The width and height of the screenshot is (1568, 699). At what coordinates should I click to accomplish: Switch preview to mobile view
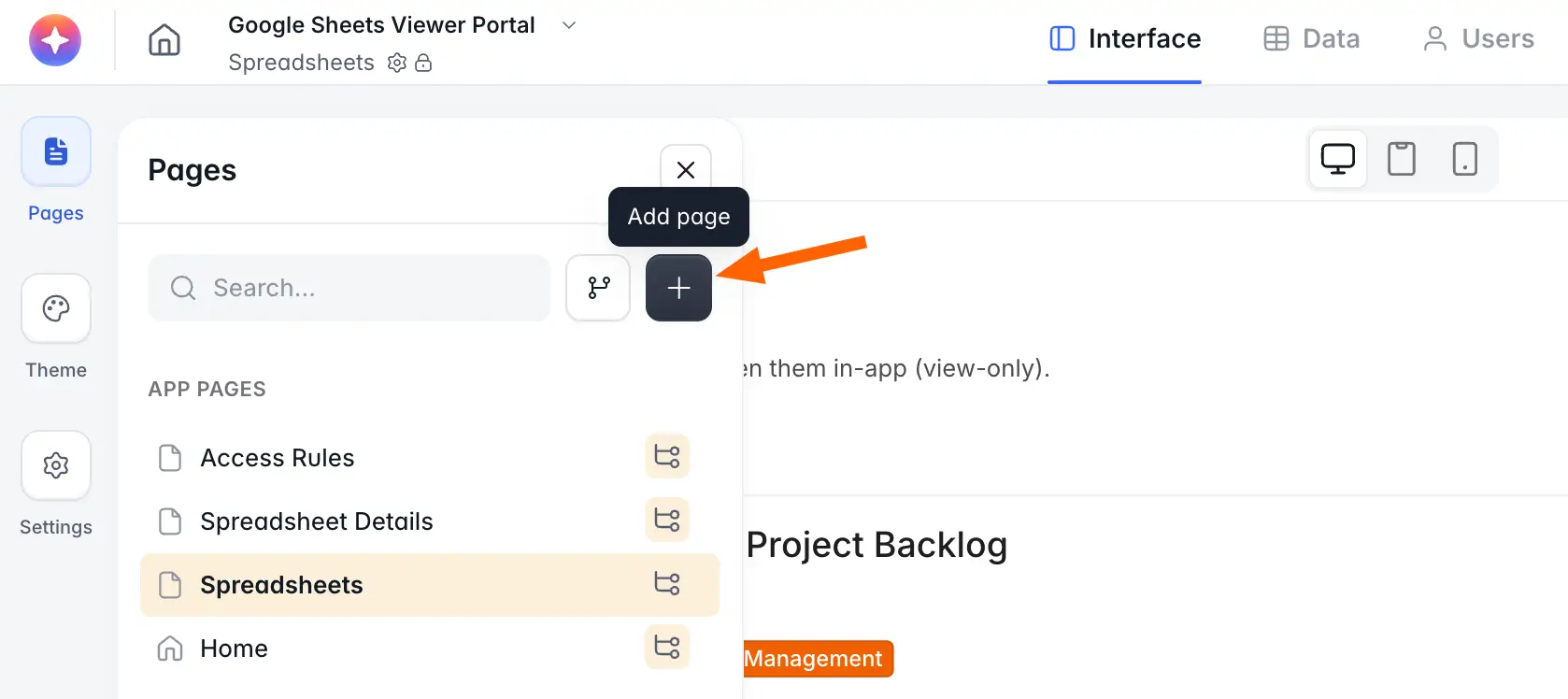[x=1465, y=159]
